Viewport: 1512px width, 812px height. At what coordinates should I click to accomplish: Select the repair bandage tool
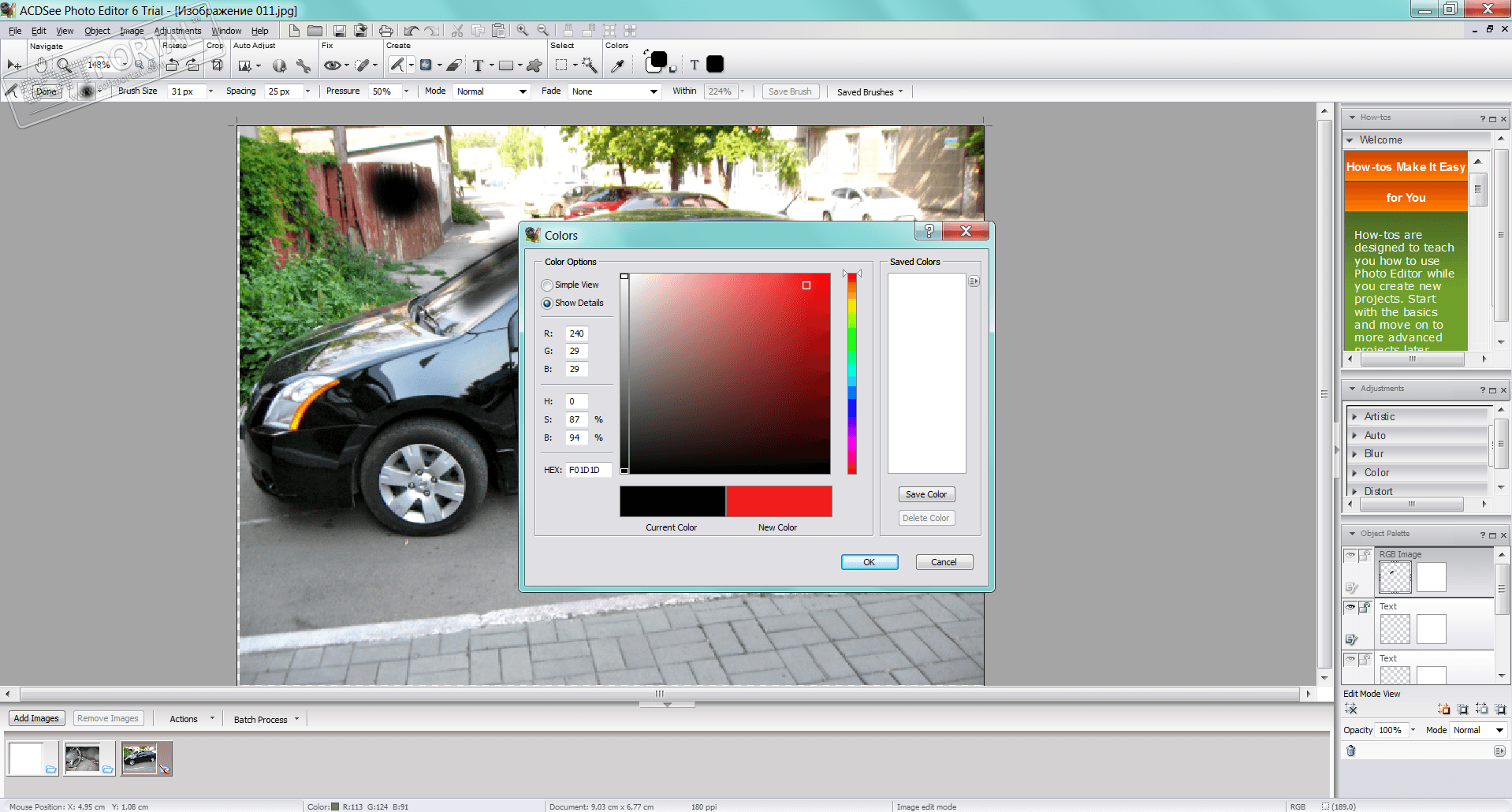click(362, 65)
